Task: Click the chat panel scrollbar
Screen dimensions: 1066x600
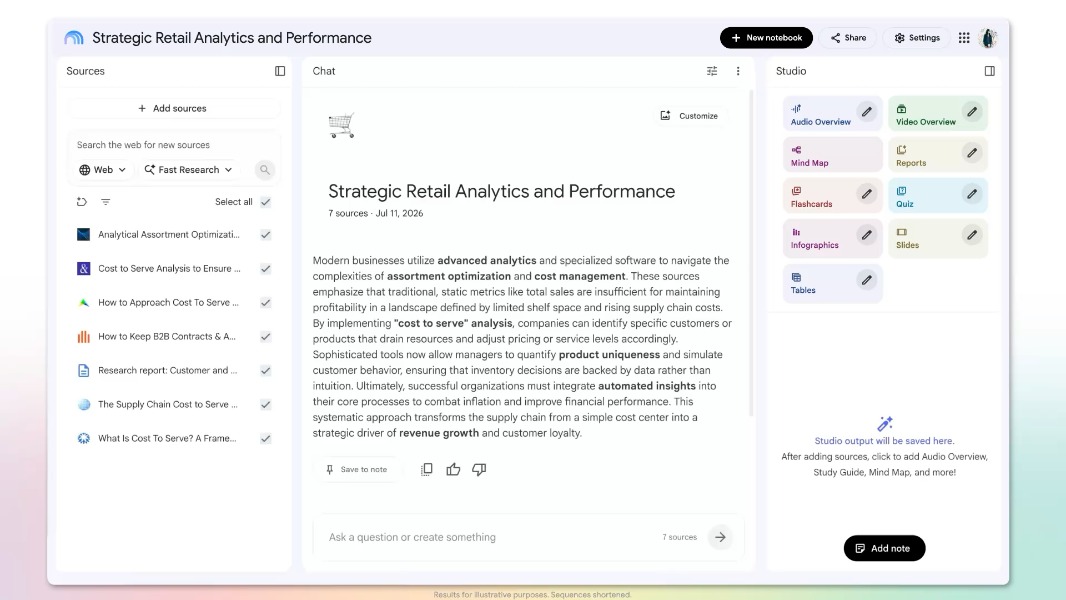Action: coord(751,251)
